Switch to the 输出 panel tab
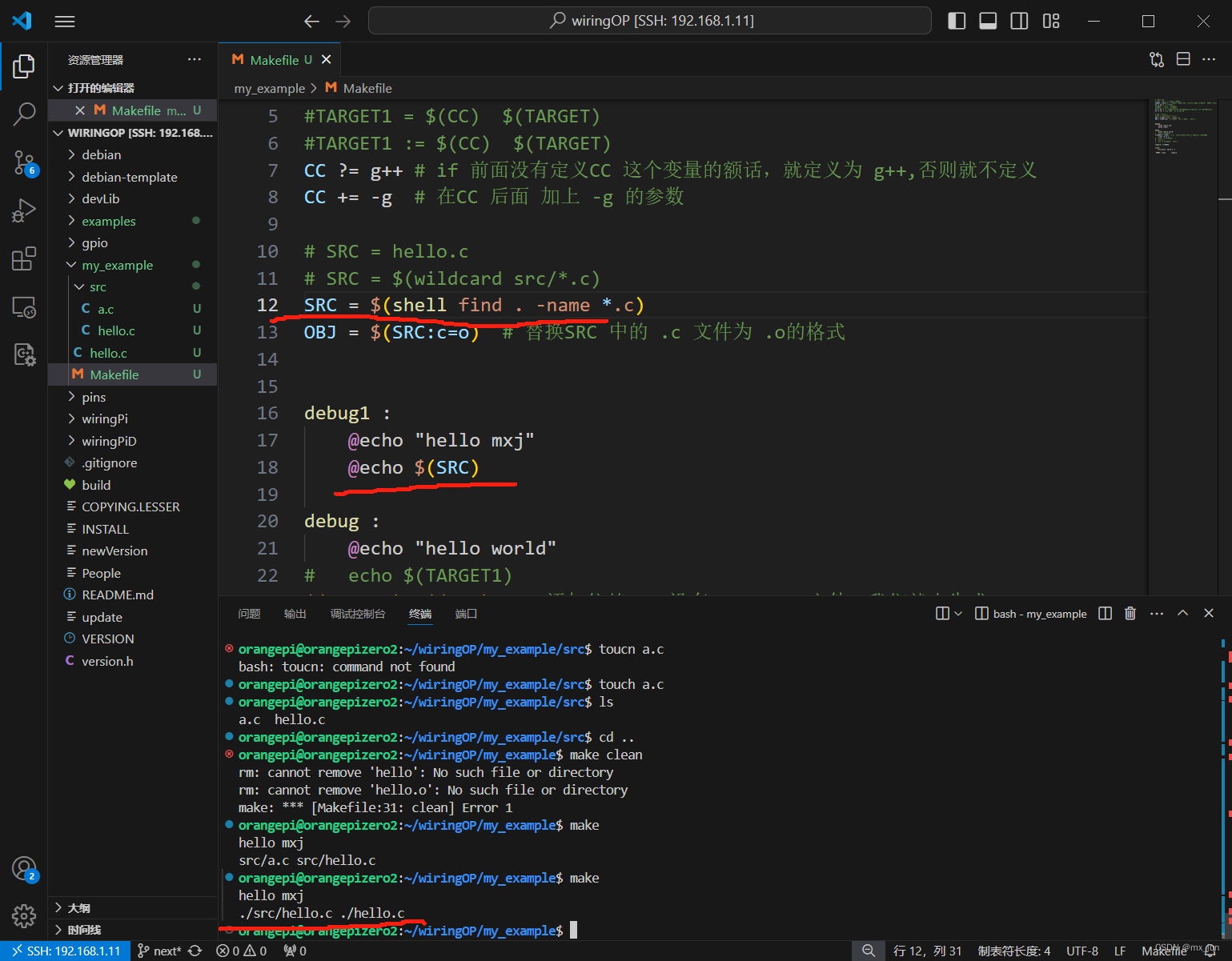The height and width of the screenshot is (961, 1232). coord(295,614)
